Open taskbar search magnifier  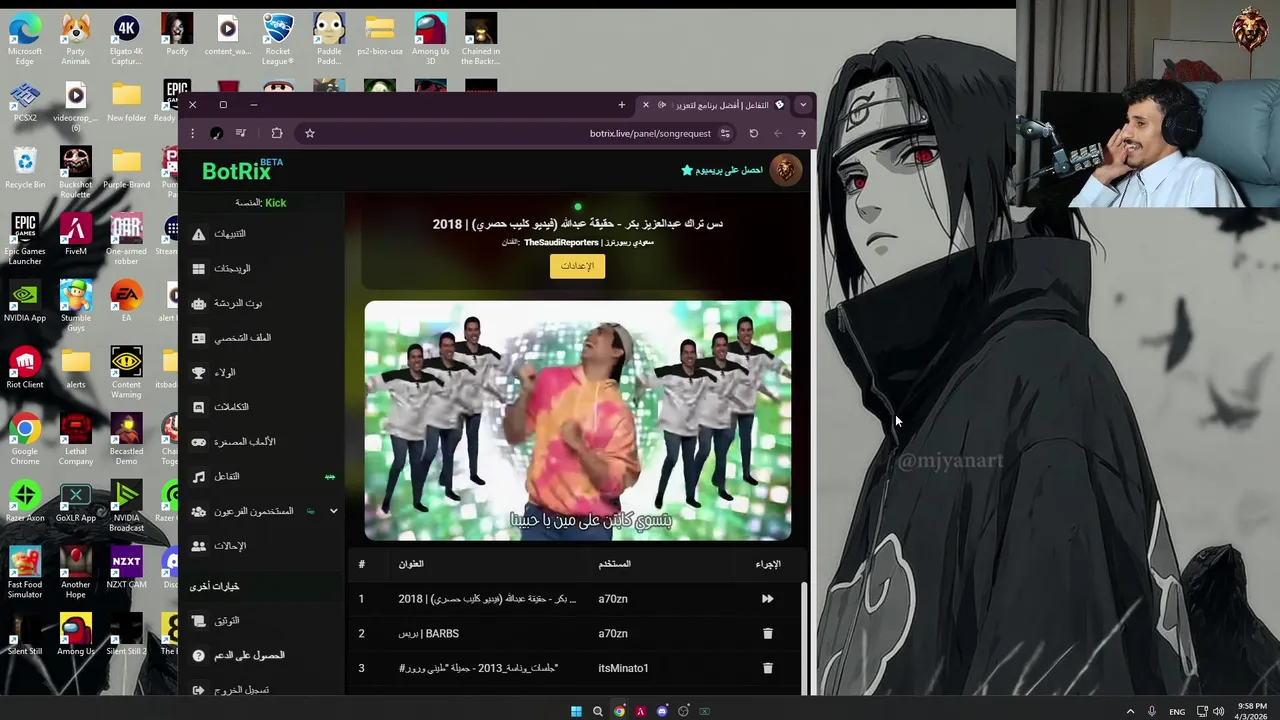[x=598, y=711]
